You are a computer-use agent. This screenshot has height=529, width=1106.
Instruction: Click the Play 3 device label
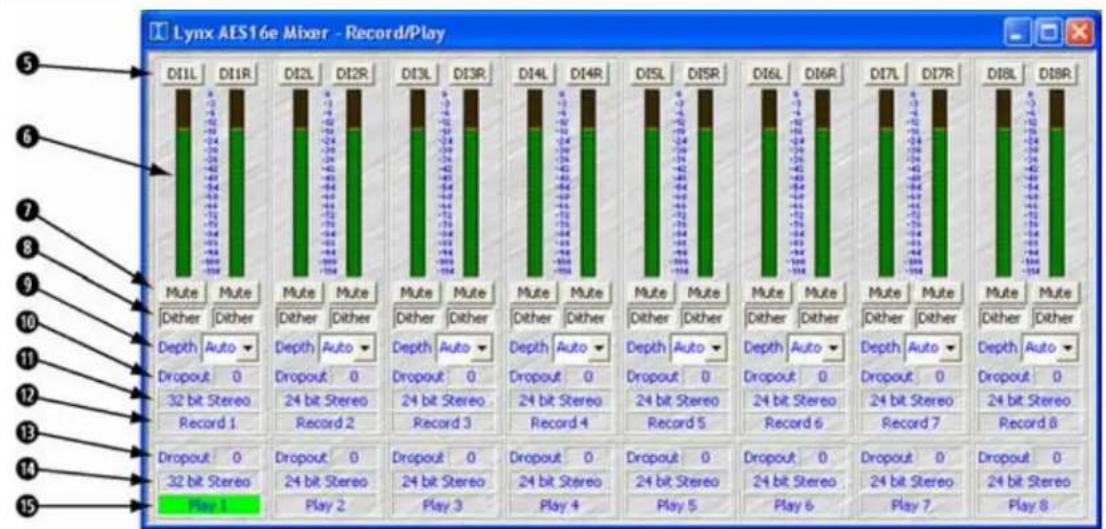pyautogui.click(x=444, y=504)
